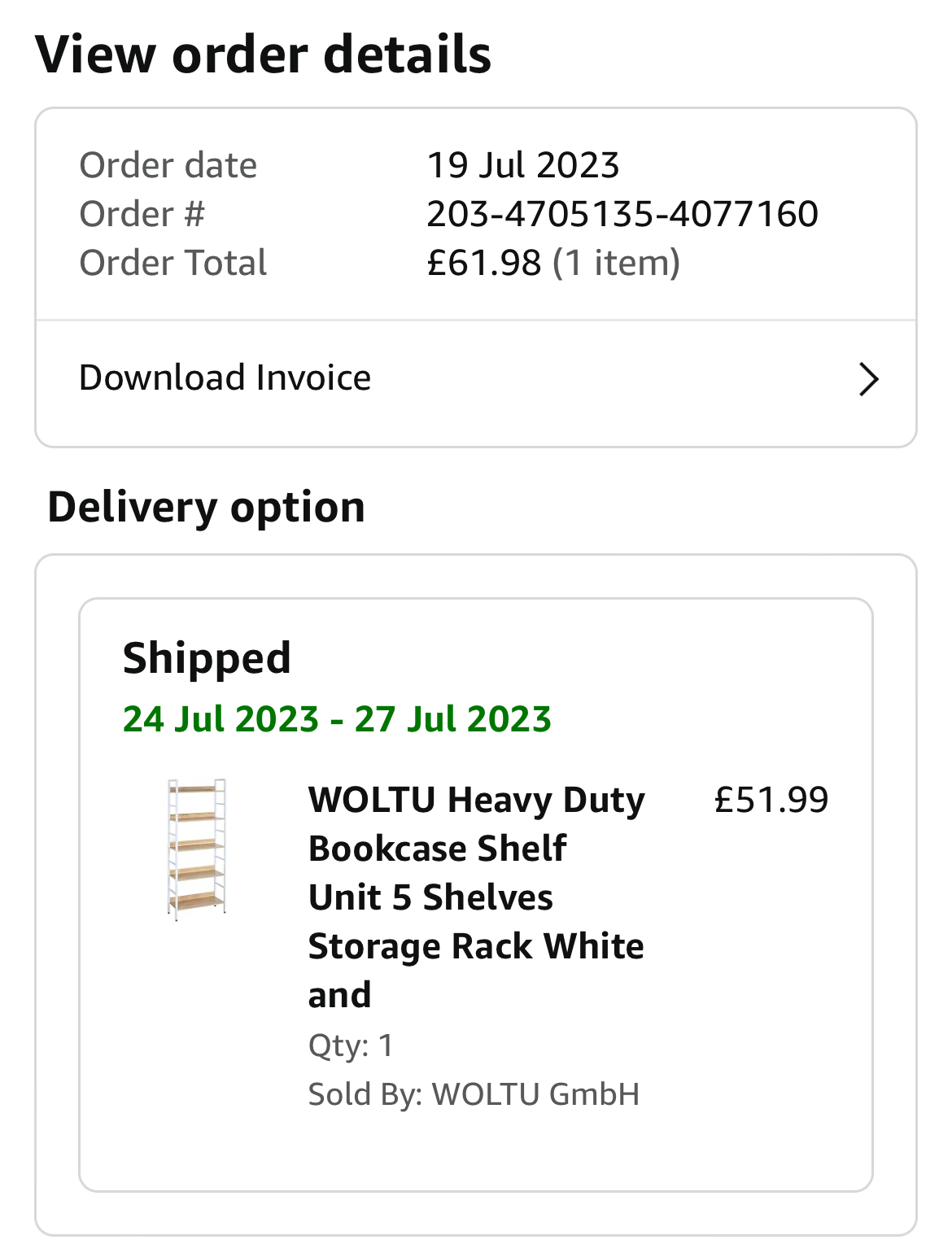The height and width of the screenshot is (1257, 952).
Task: Tap the Download Invoice text link
Action: pos(225,378)
